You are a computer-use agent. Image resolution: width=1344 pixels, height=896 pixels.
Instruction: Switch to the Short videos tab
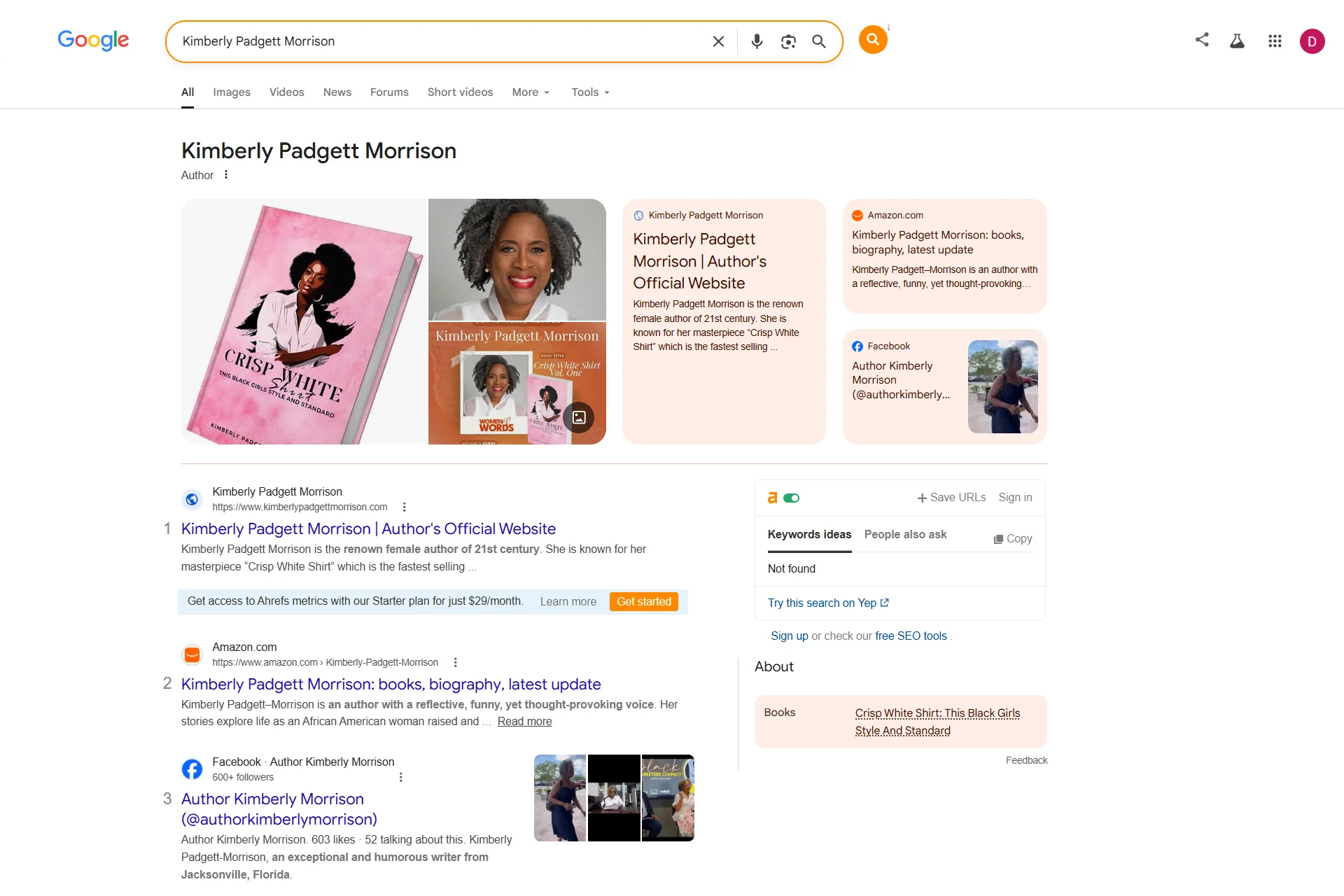pos(461,92)
